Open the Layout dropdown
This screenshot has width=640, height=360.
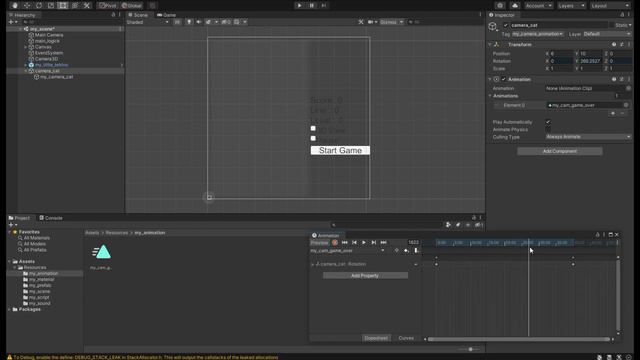610,6
